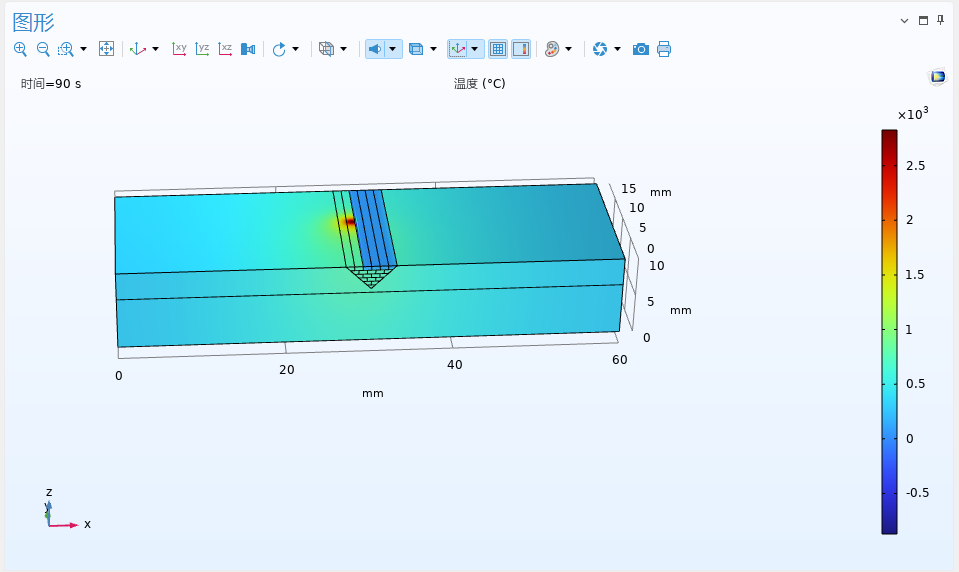
Task: Click the projection box icon
Action: pyautogui.click(x=416, y=49)
